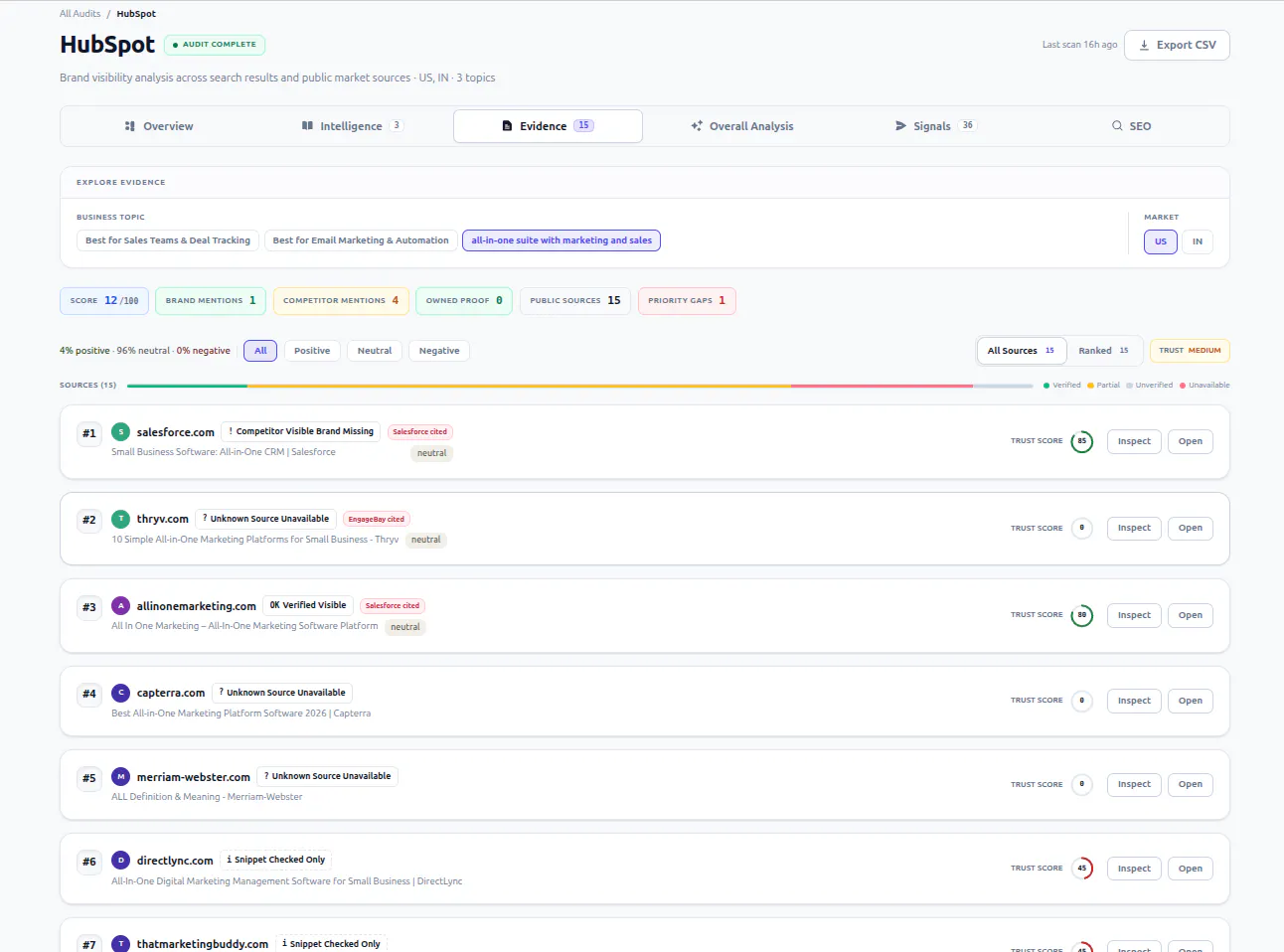This screenshot has height=952, width=1284.
Task: Select topic Best for Email Marketing & Automation
Action: pos(361,240)
